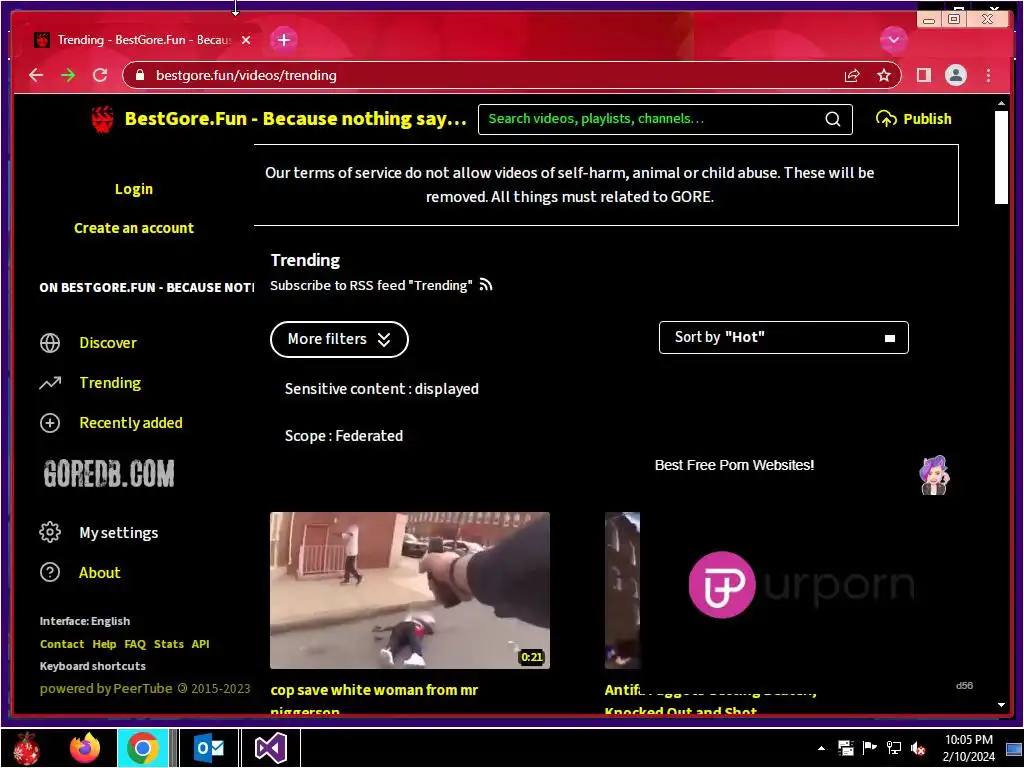Image resolution: width=1024 pixels, height=768 pixels.
Task: Close the Trending - BestGore.Fun tab
Action: pyautogui.click(x=246, y=40)
